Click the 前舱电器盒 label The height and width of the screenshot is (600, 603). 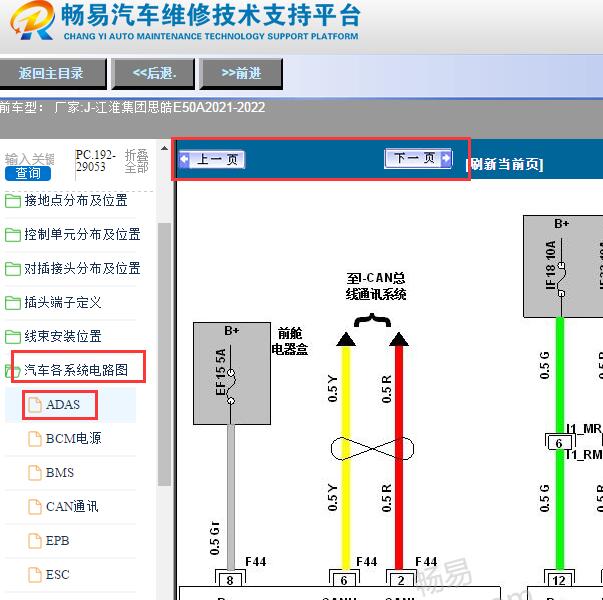coord(290,341)
